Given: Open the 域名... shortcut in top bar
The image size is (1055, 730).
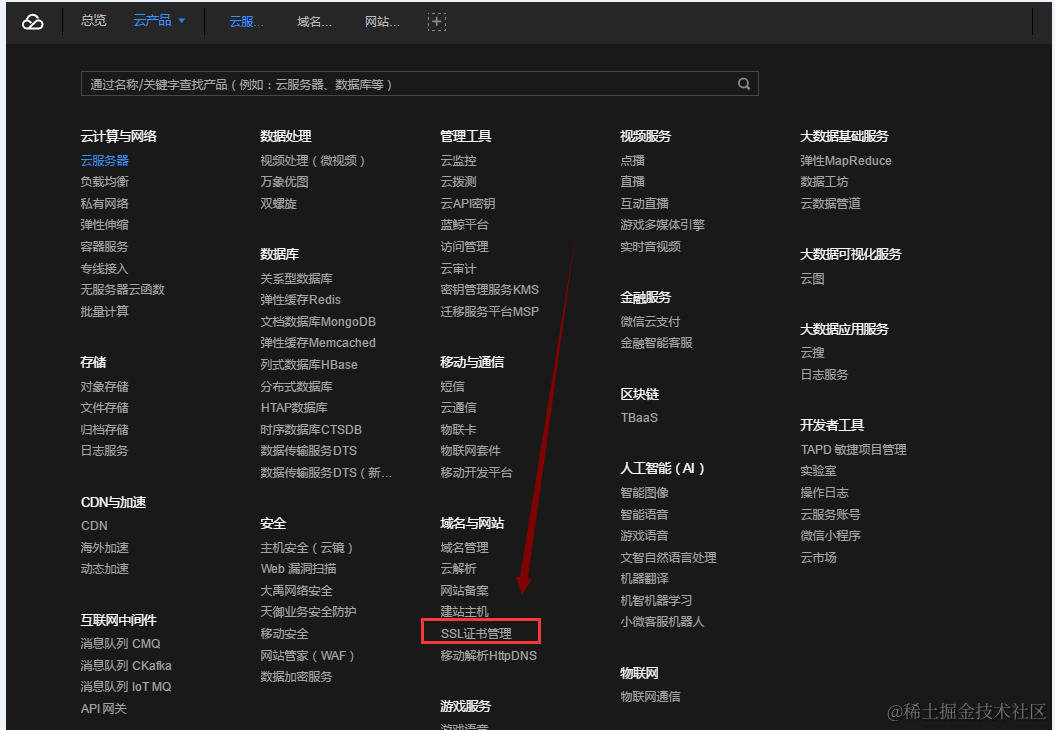Looking at the screenshot, I should pyautogui.click(x=314, y=22).
